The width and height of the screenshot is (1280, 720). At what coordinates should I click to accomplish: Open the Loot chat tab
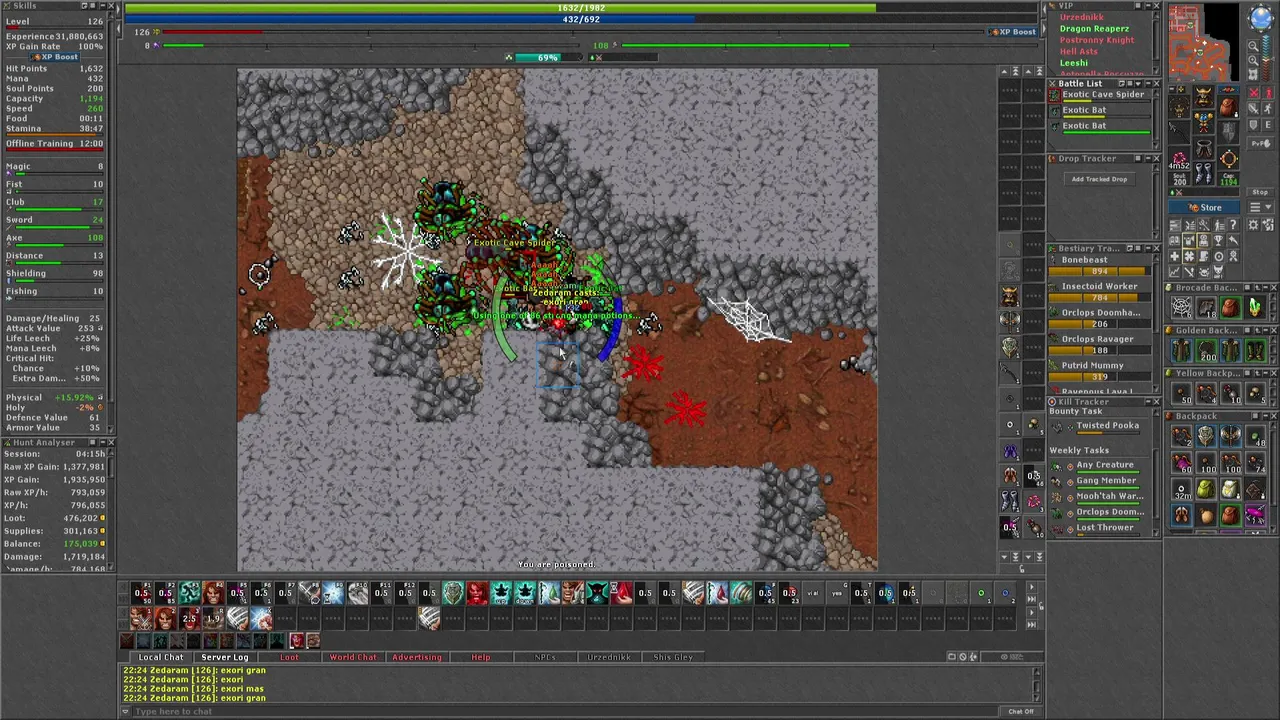pyautogui.click(x=289, y=657)
